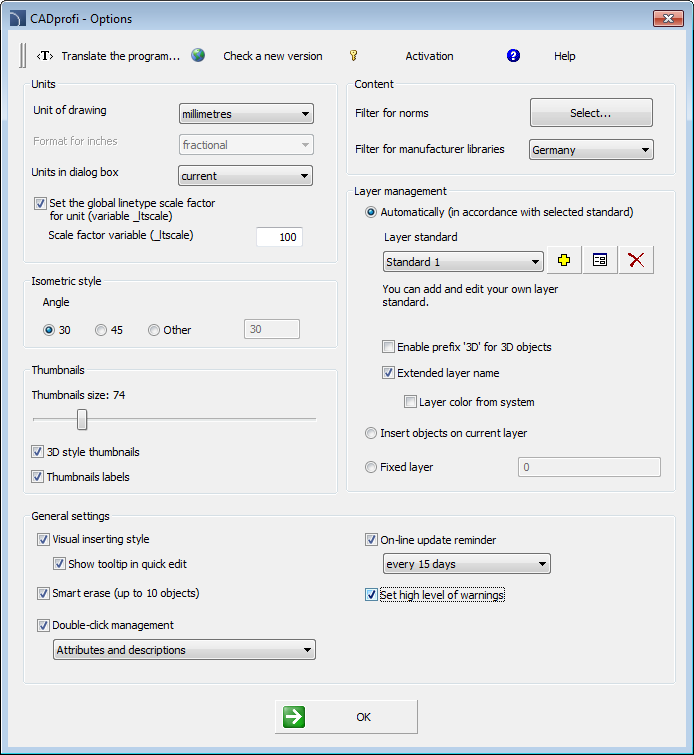This screenshot has height=755, width=694.
Task: Click the 'Thumbnails size: 74' label
Action: (x=79, y=395)
